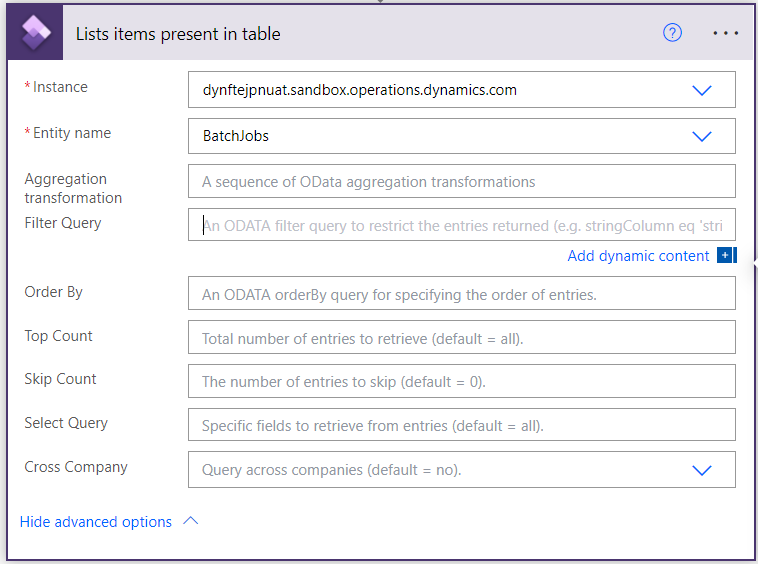The width and height of the screenshot is (758, 564).
Task: Click the Skip Count input field
Action: (462, 381)
